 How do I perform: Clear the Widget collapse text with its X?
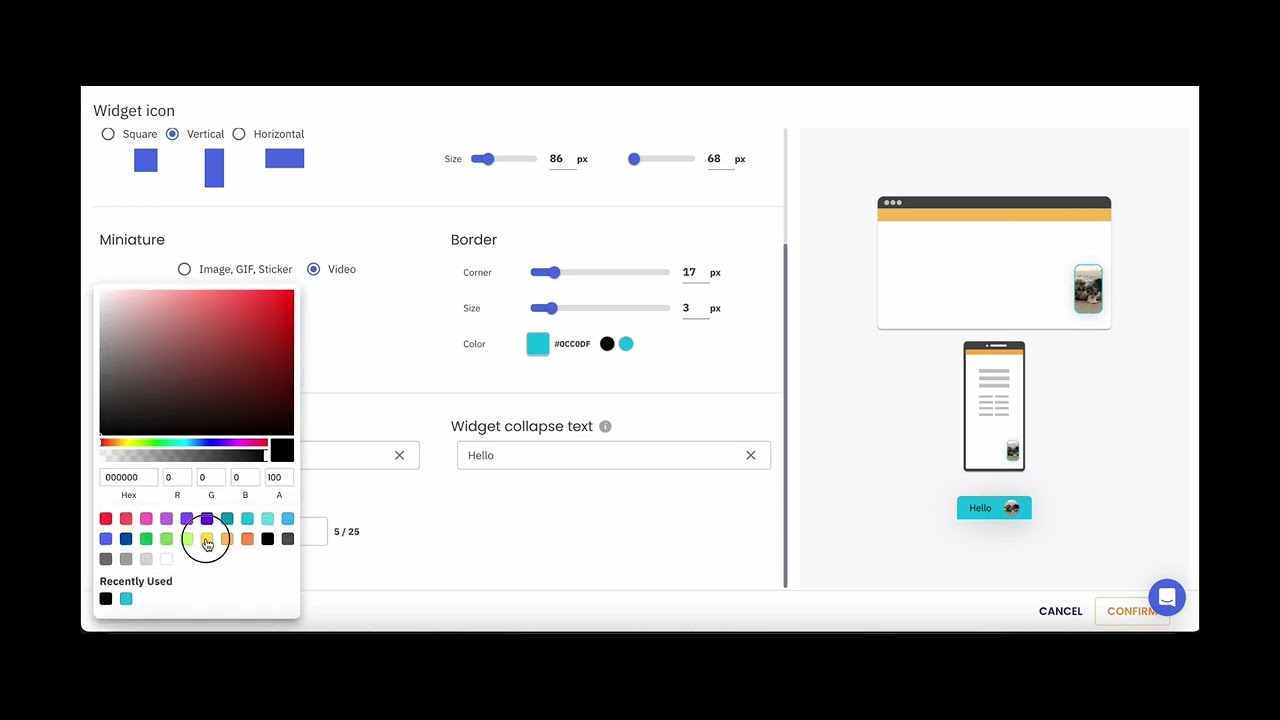tap(751, 455)
